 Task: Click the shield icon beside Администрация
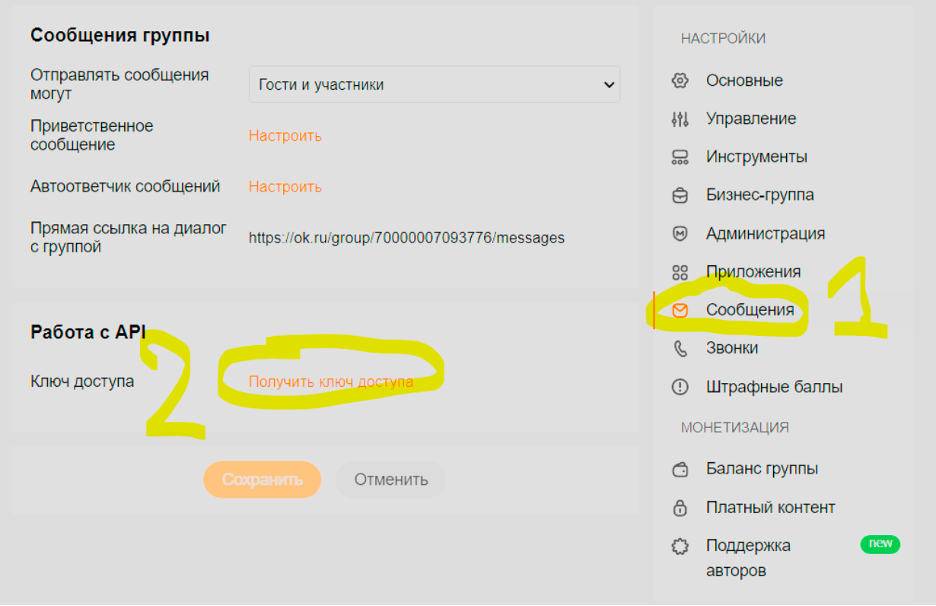pyautogui.click(x=680, y=234)
